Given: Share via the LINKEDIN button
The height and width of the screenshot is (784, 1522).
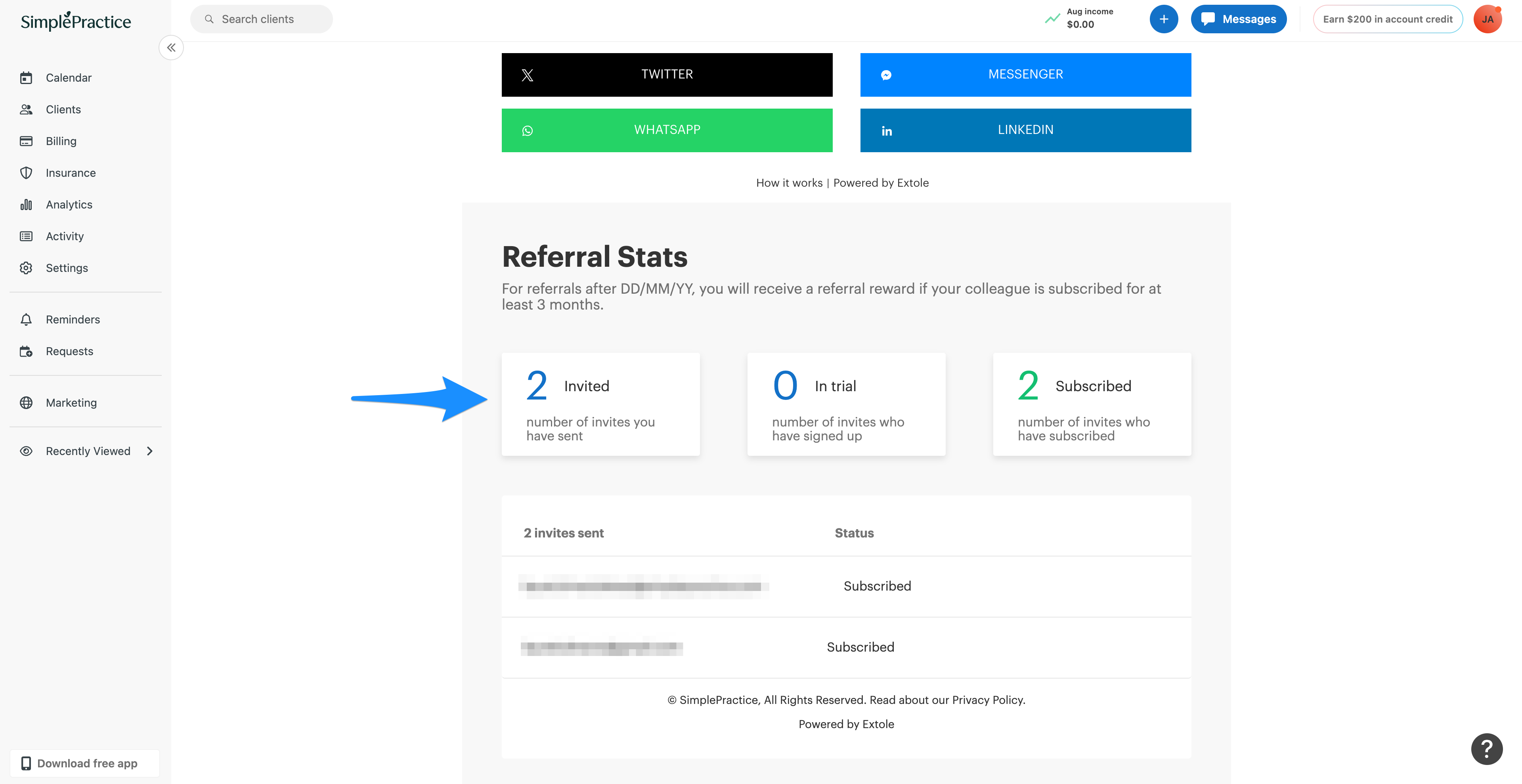Looking at the screenshot, I should pyautogui.click(x=1025, y=130).
